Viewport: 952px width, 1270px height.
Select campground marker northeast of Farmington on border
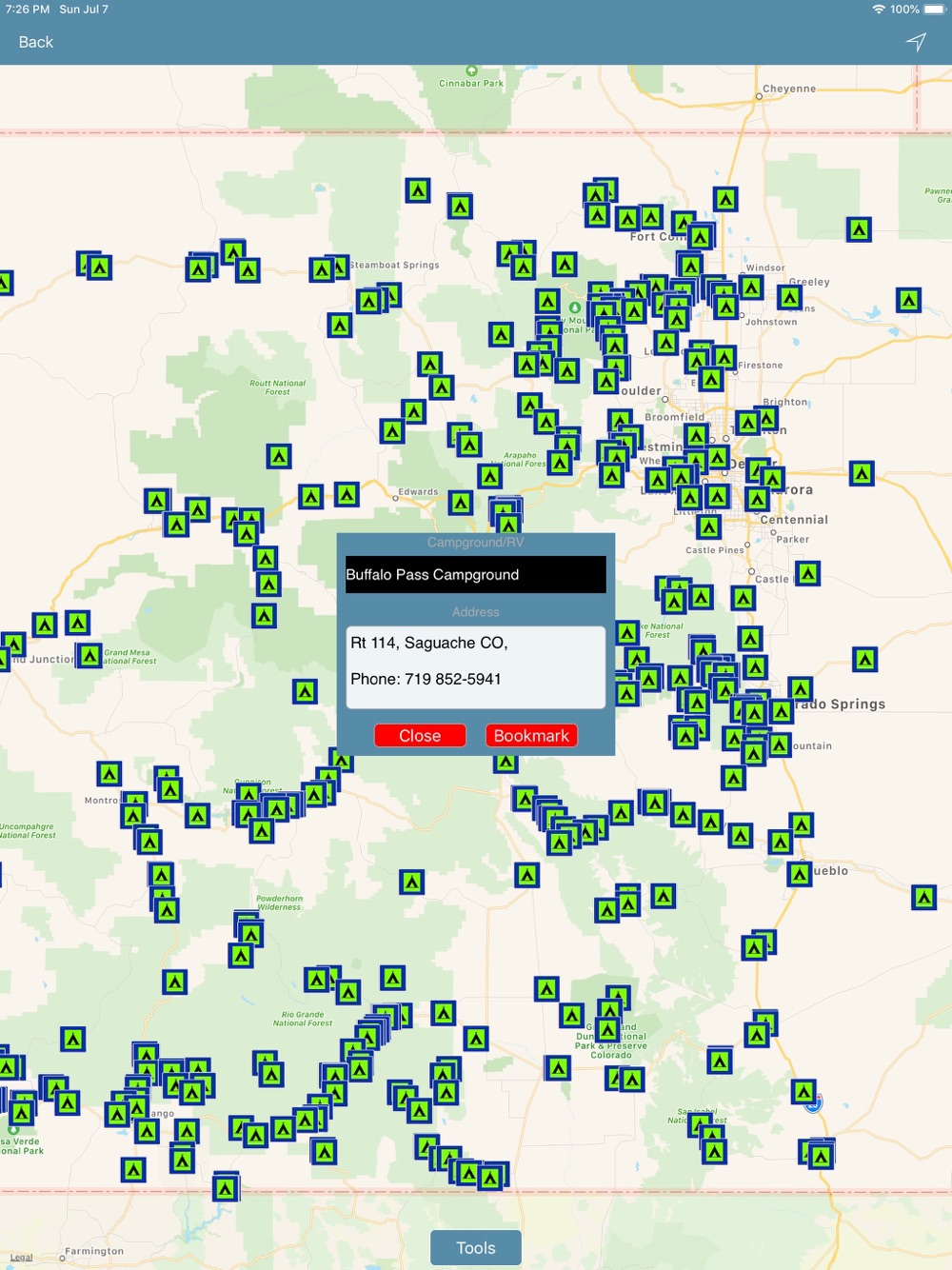click(226, 1188)
